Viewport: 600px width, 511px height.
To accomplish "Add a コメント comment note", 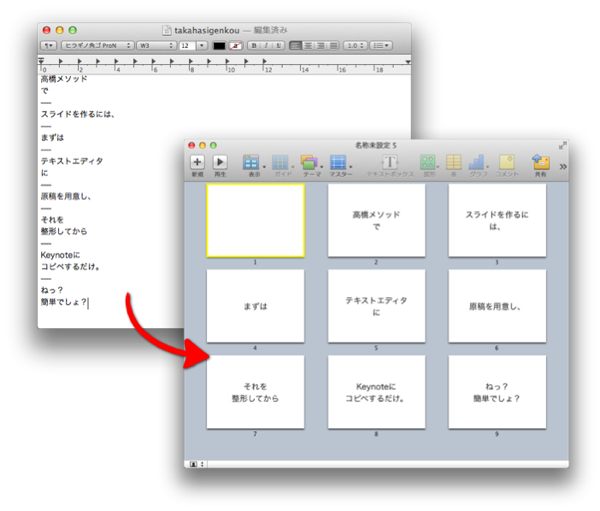I will [x=506, y=162].
